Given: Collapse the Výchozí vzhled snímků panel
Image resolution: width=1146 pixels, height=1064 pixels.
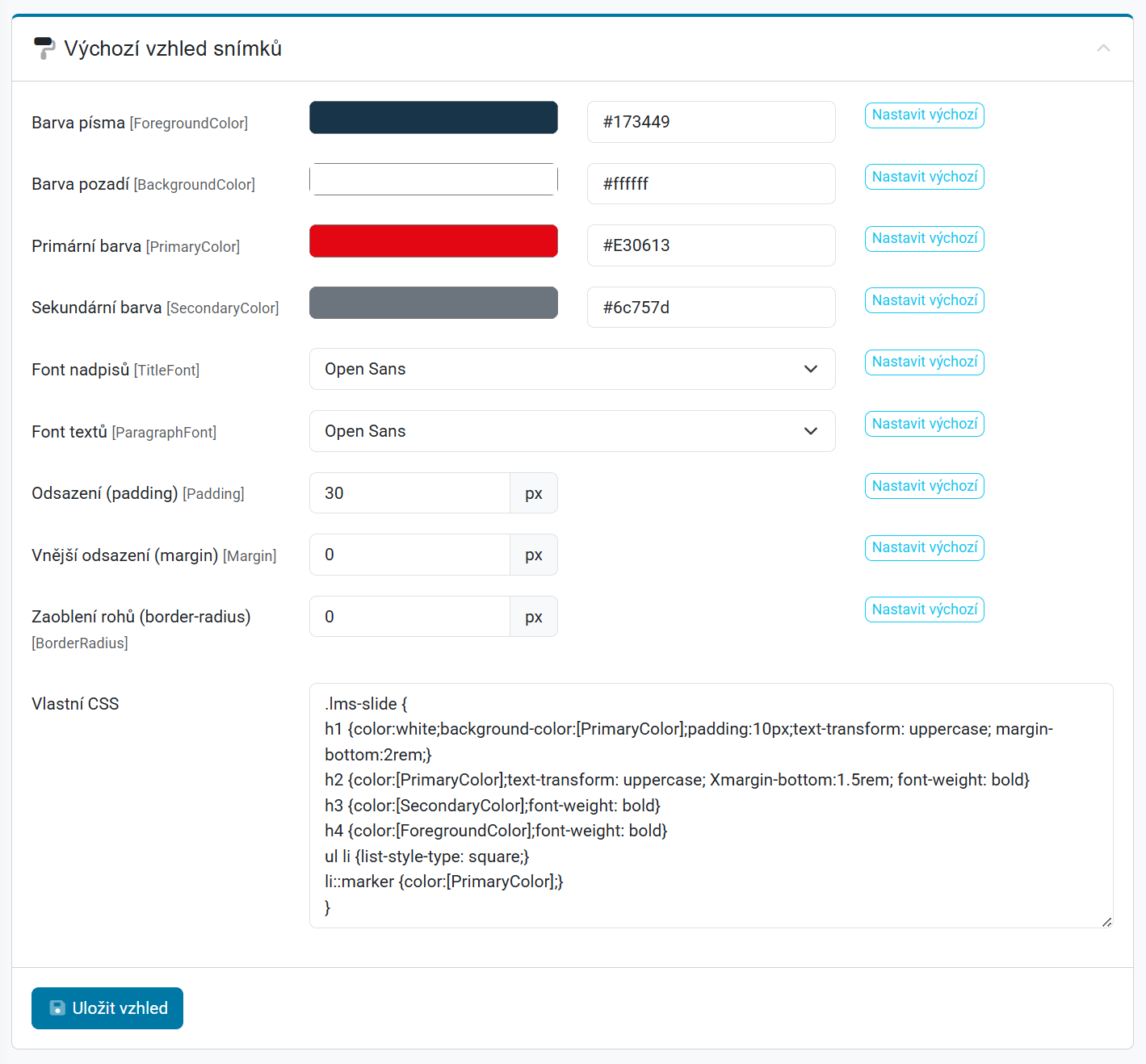Looking at the screenshot, I should (x=1103, y=48).
